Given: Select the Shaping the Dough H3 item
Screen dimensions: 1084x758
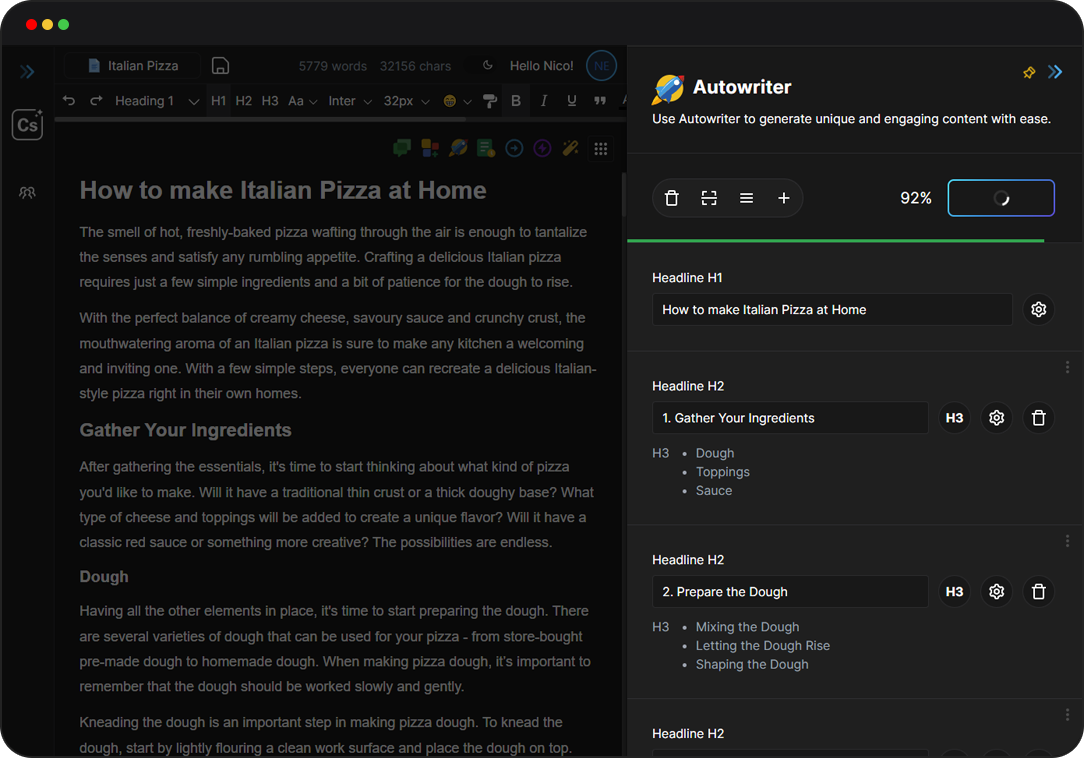Looking at the screenshot, I should [752, 664].
